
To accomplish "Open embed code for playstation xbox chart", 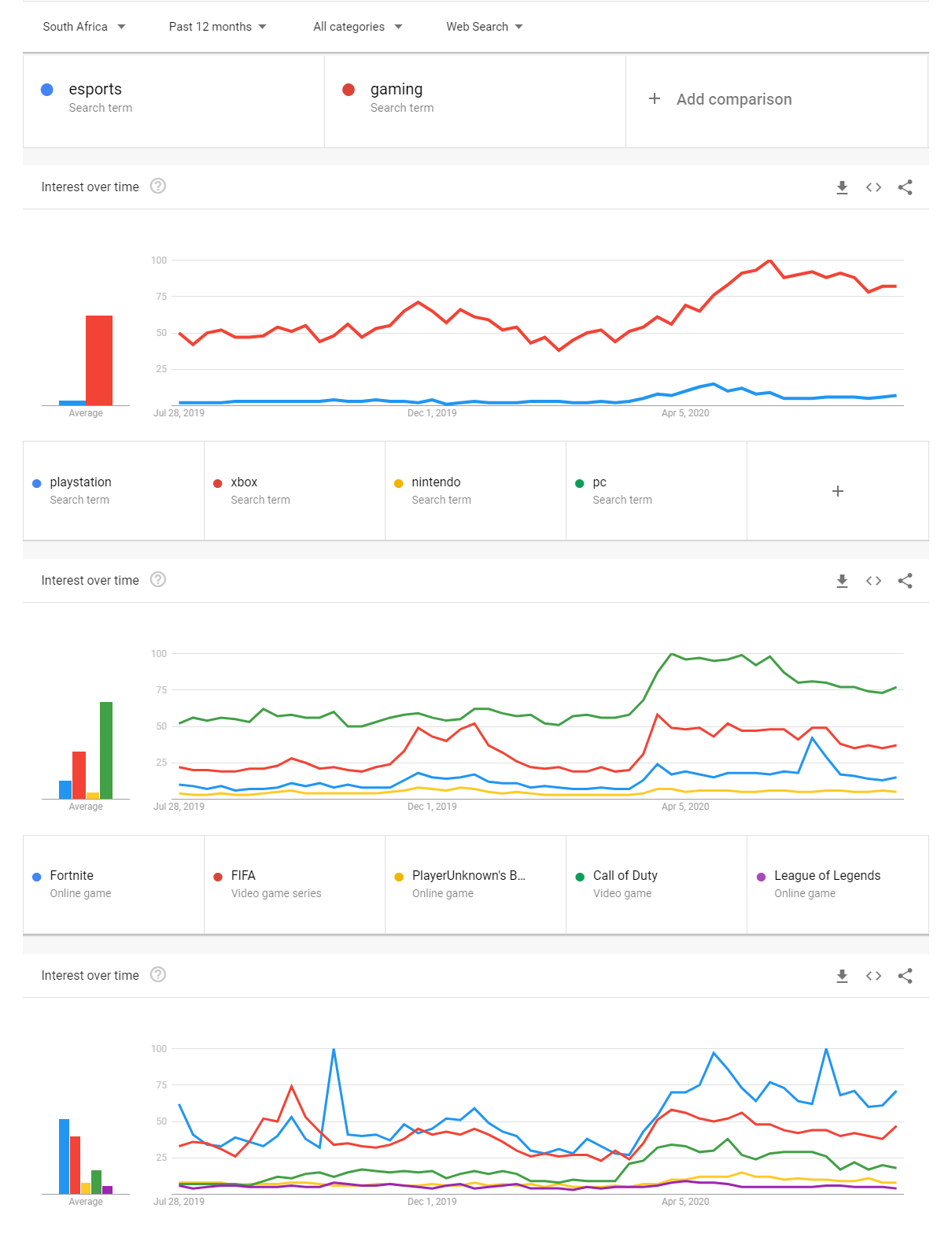I will click(x=873, y=581).
